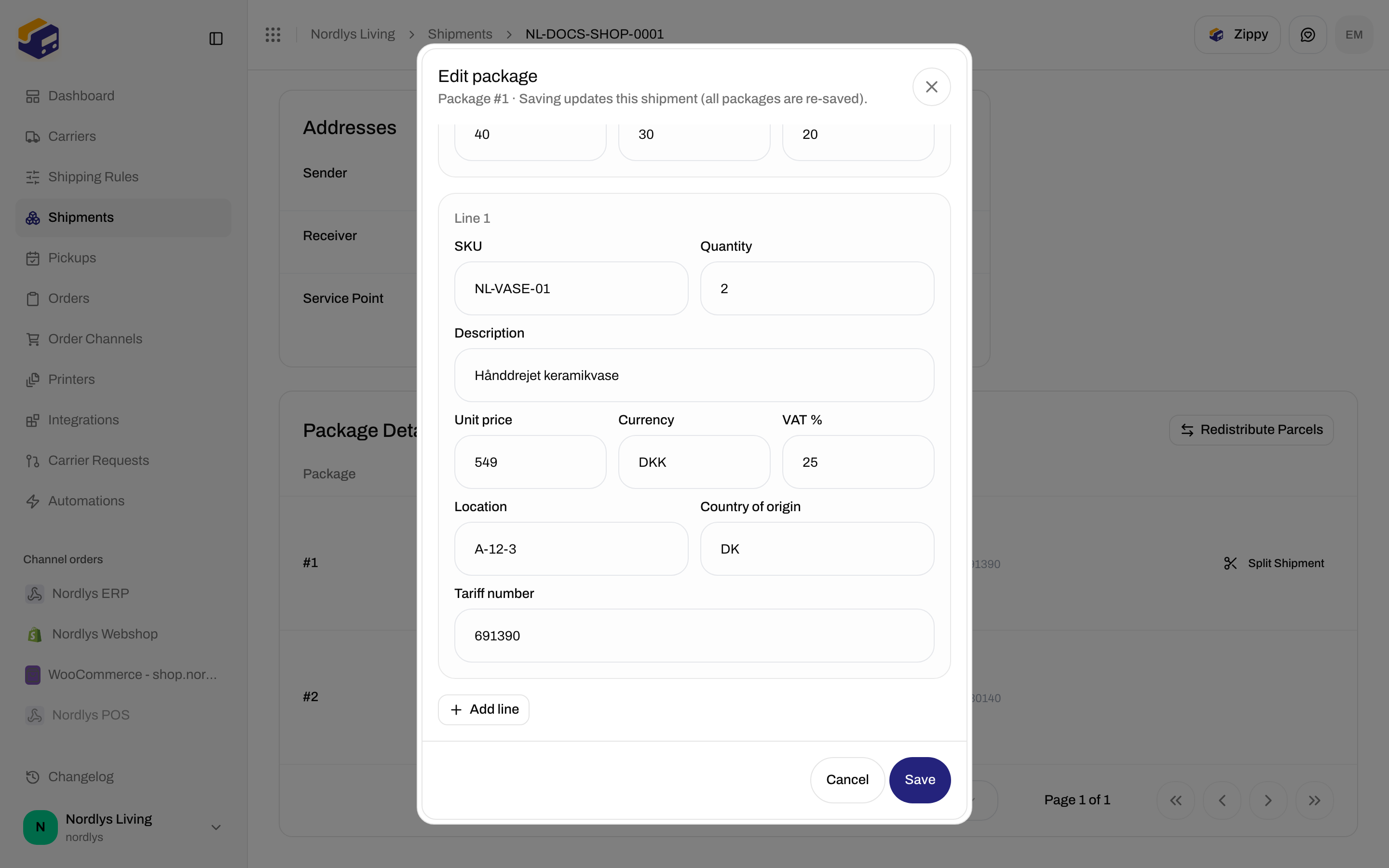The image size is (1389, 868).
Task: Click the Nordlys POS webhook icon
Action: (34, 715)
